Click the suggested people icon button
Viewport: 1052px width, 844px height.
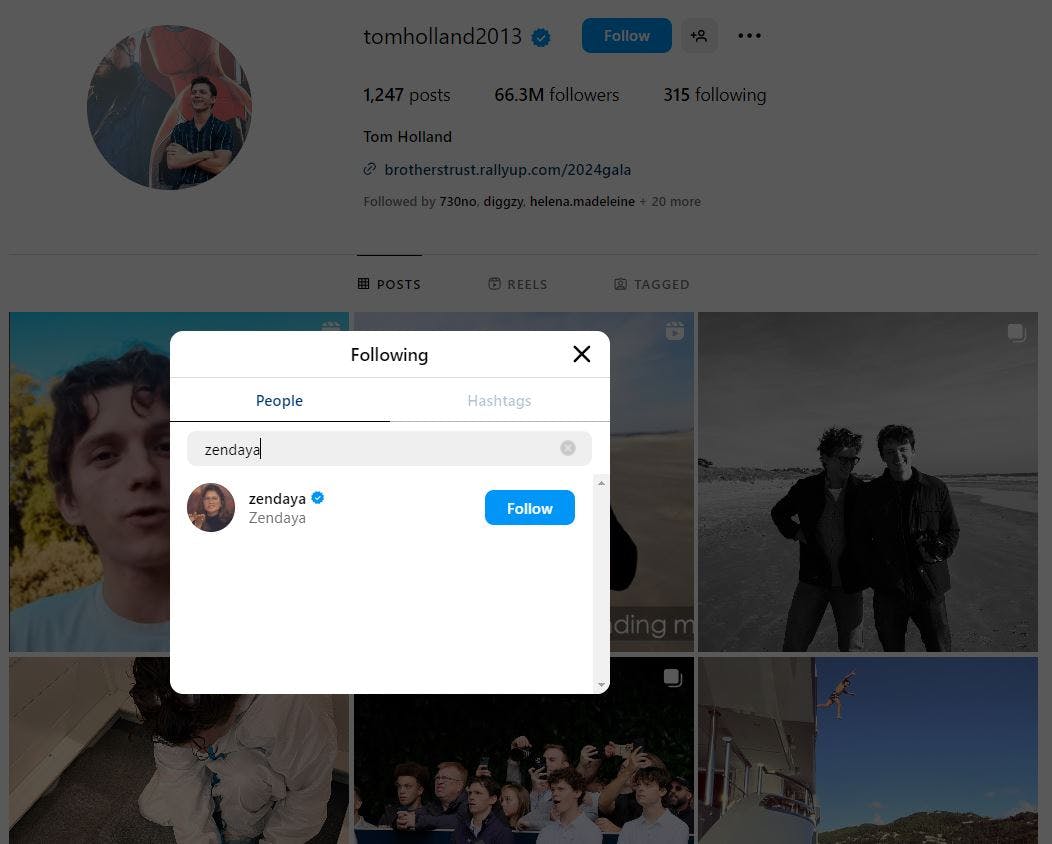(699, 36)
